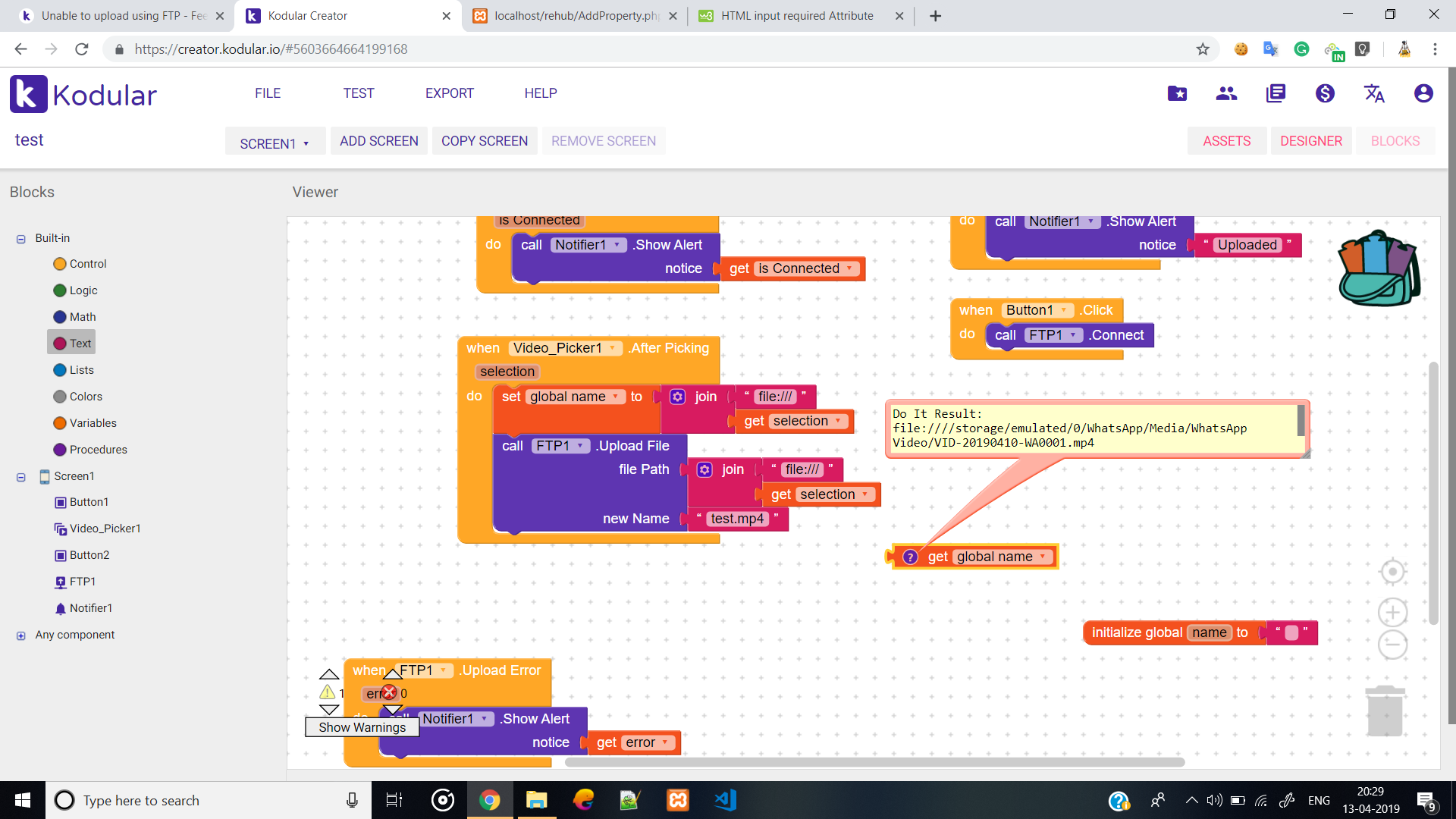1456x819 pixels.
Task: Click the red error X indicator
Action: pos(389,692)
